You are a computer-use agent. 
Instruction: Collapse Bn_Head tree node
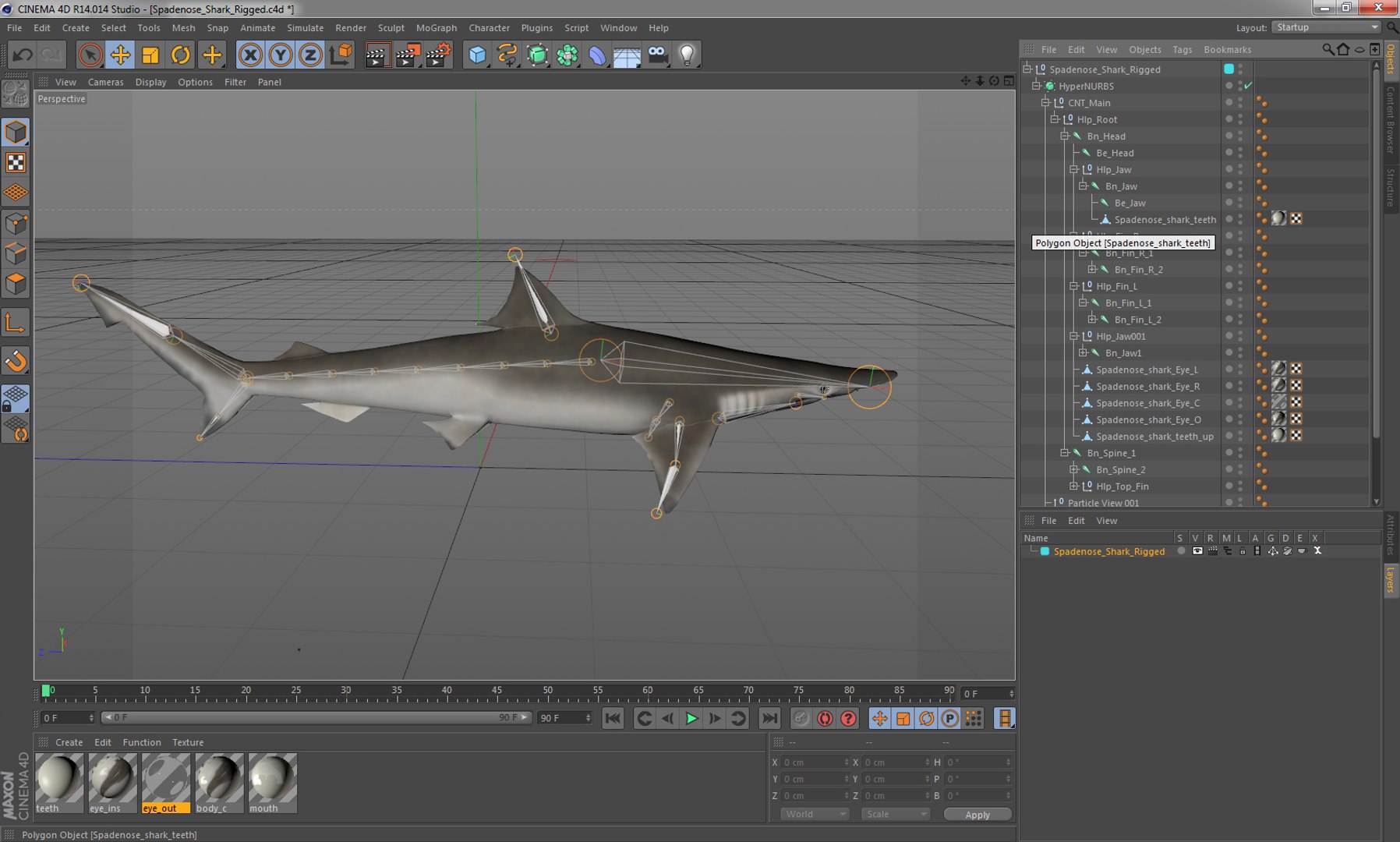tap(1065, 136)
